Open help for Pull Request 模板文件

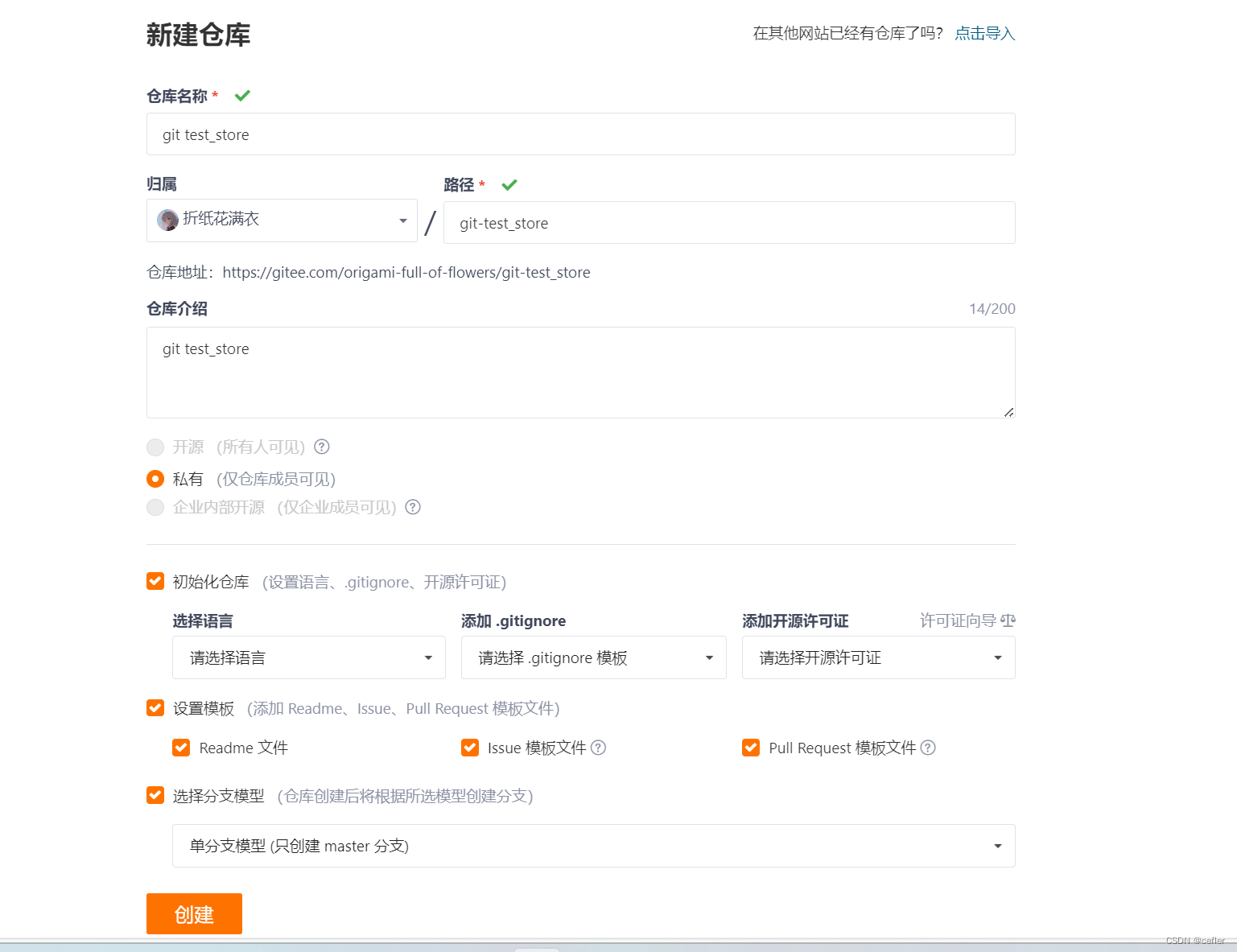[x=929, y=748]
